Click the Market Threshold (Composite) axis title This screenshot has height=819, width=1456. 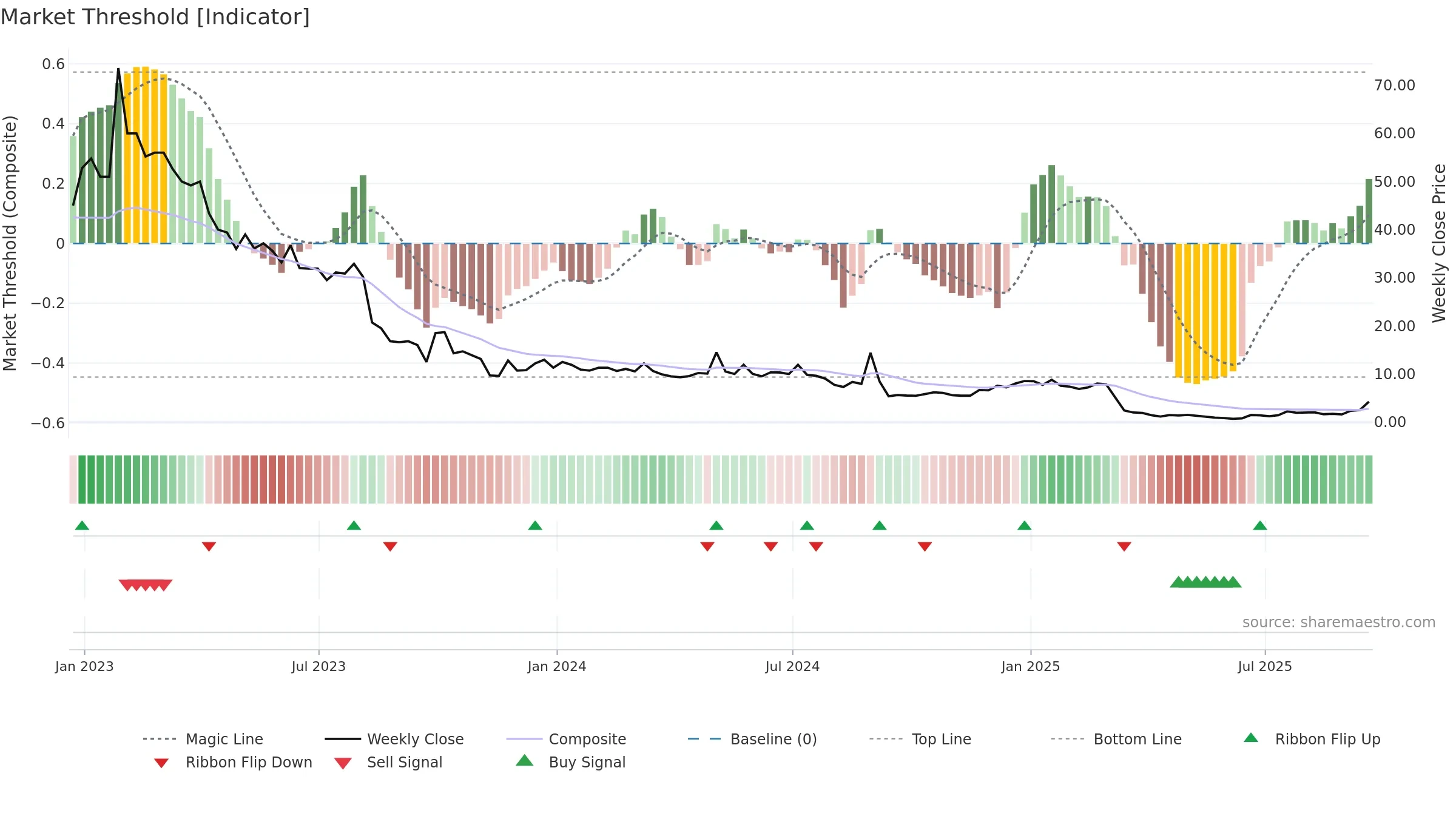coord(10,243)
